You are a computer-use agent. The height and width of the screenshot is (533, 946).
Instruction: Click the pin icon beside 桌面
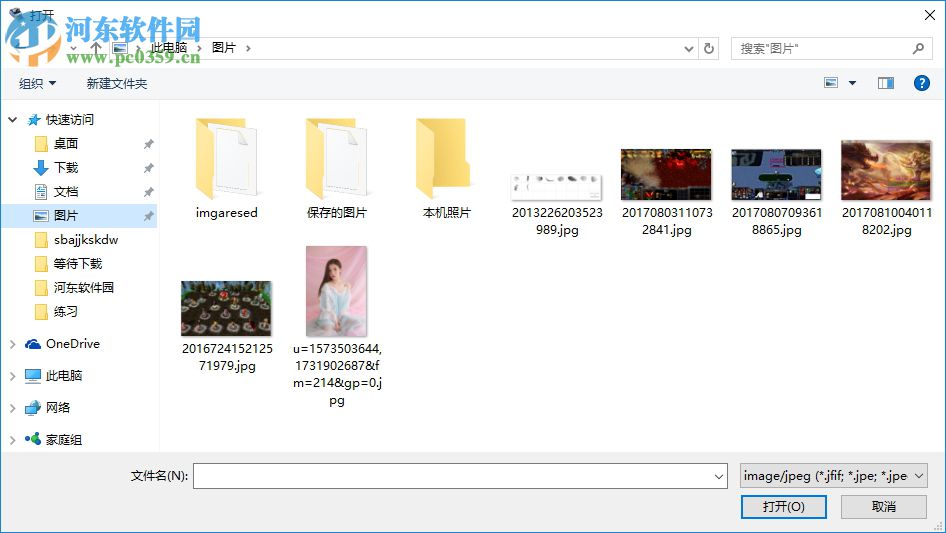(x=148, y=144)
